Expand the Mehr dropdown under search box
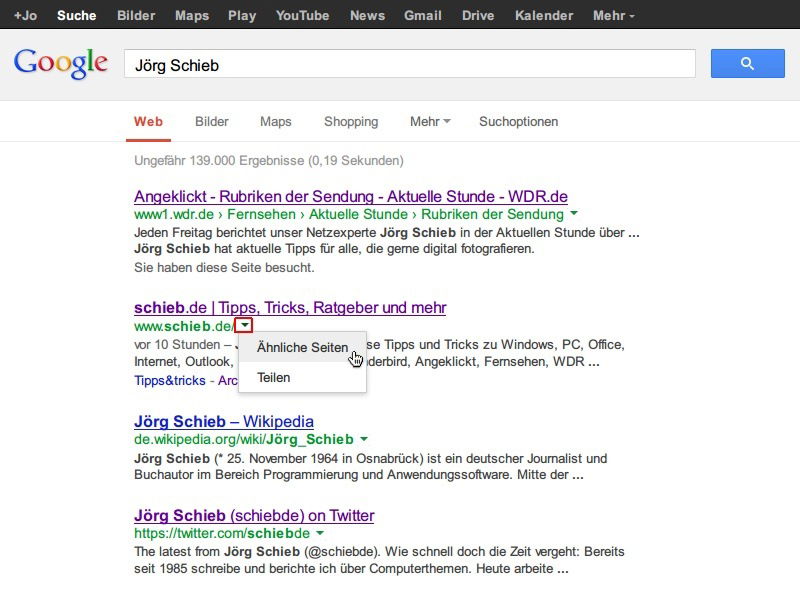 point(430,121)
